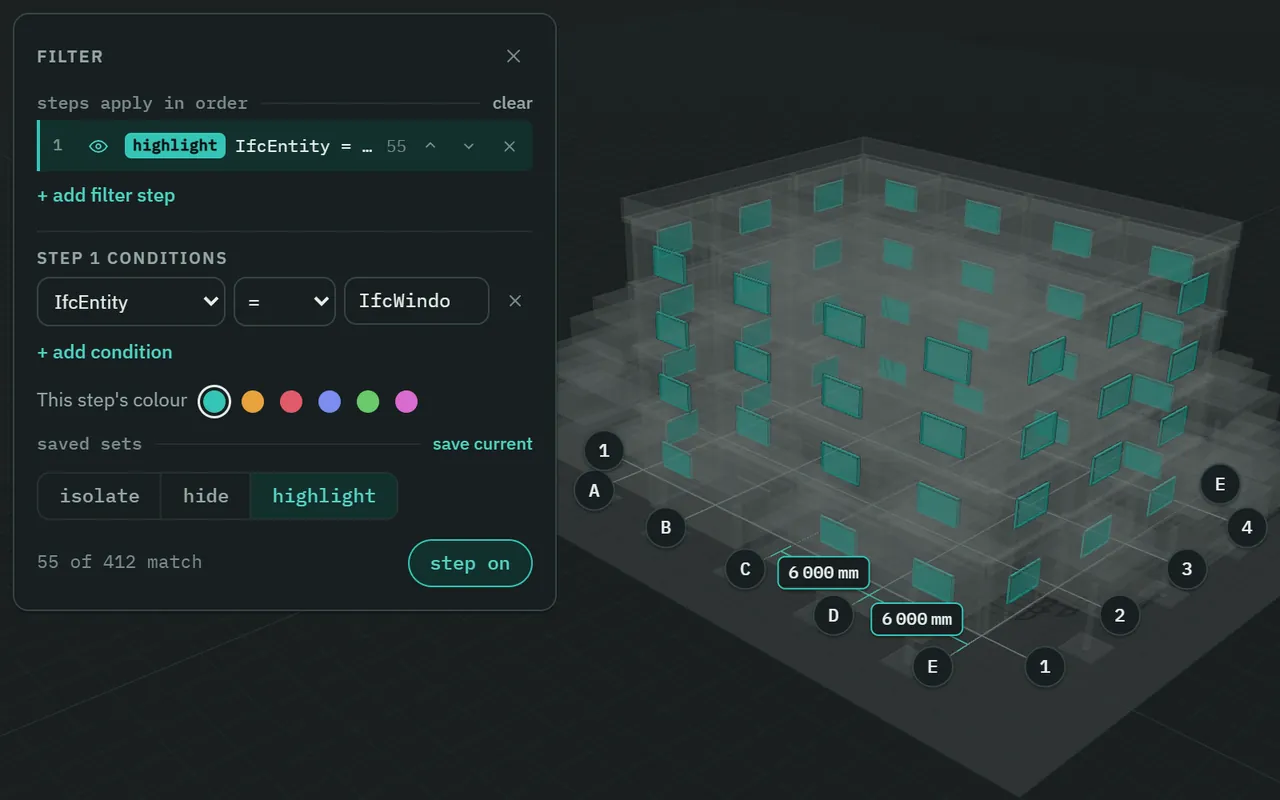This screenshot has height=800, width=1280.
Task: Select grid axis bubble D
Action: coord(833,615)
